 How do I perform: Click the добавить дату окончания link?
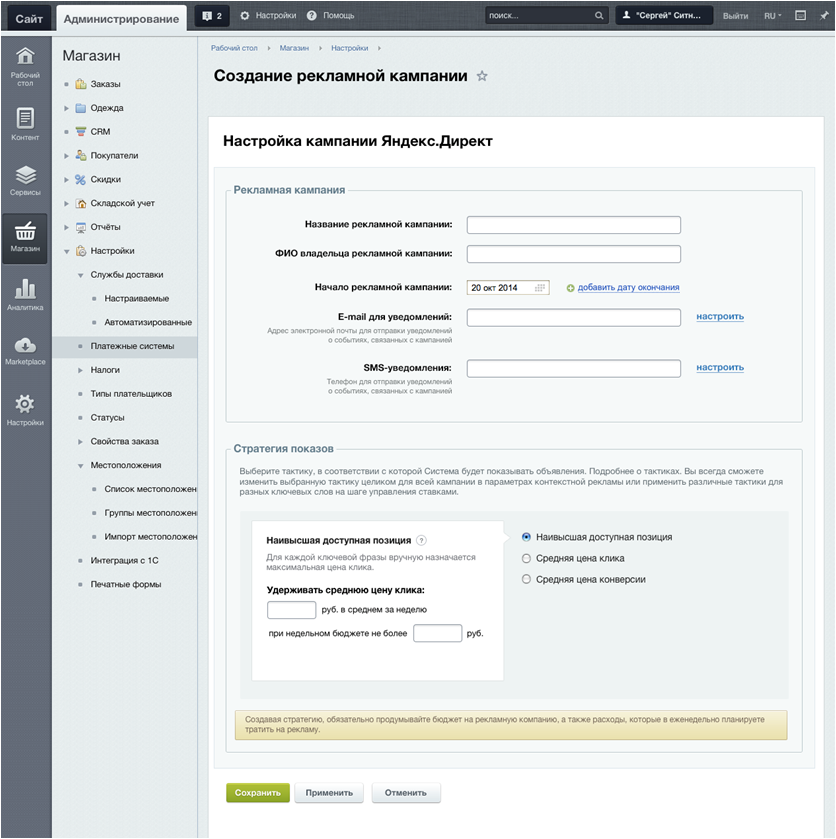point(628,287)
